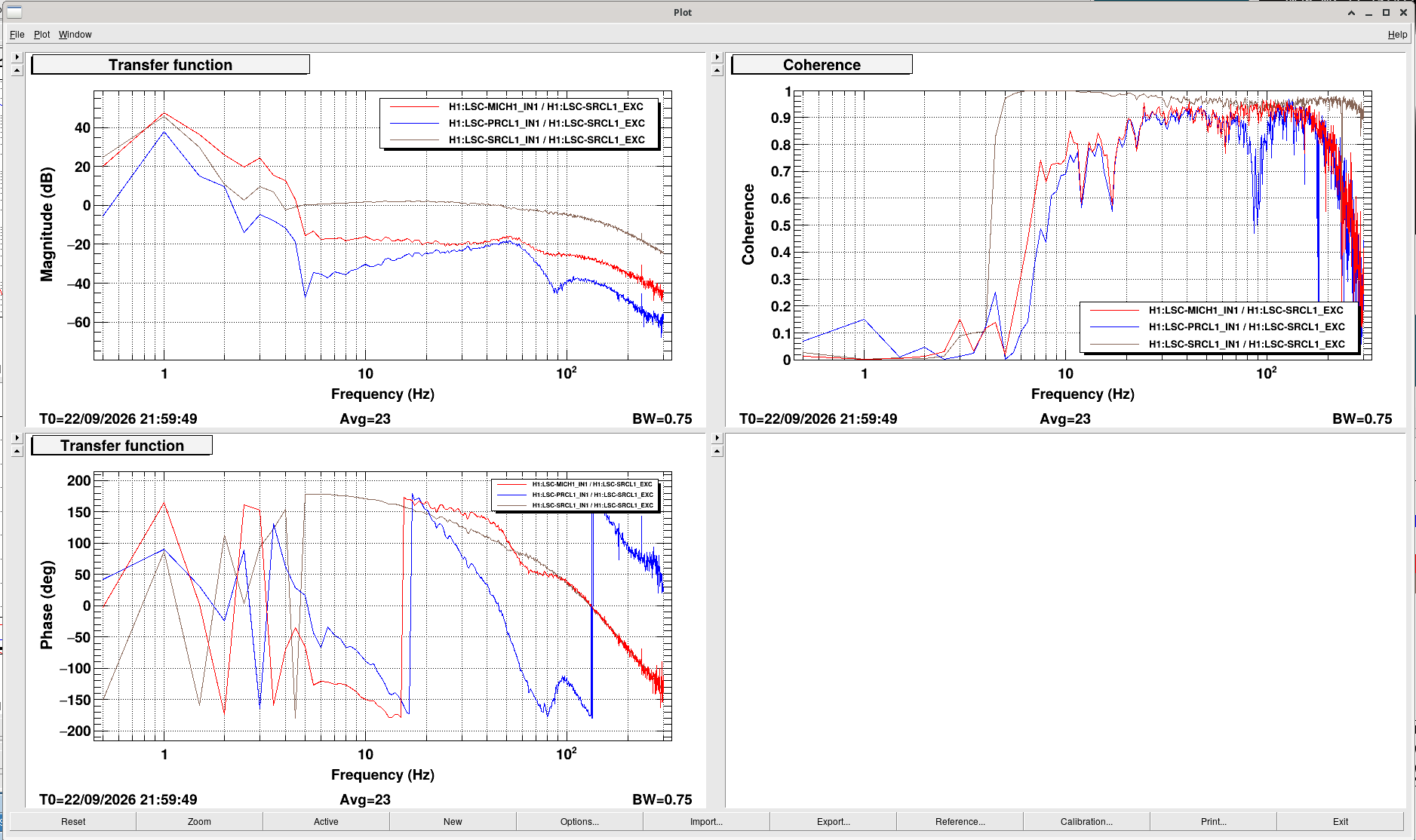Click up-arrow button beside phase Transfer function pad
Viewport: 1416px width, 840px height.
[17, 451]
